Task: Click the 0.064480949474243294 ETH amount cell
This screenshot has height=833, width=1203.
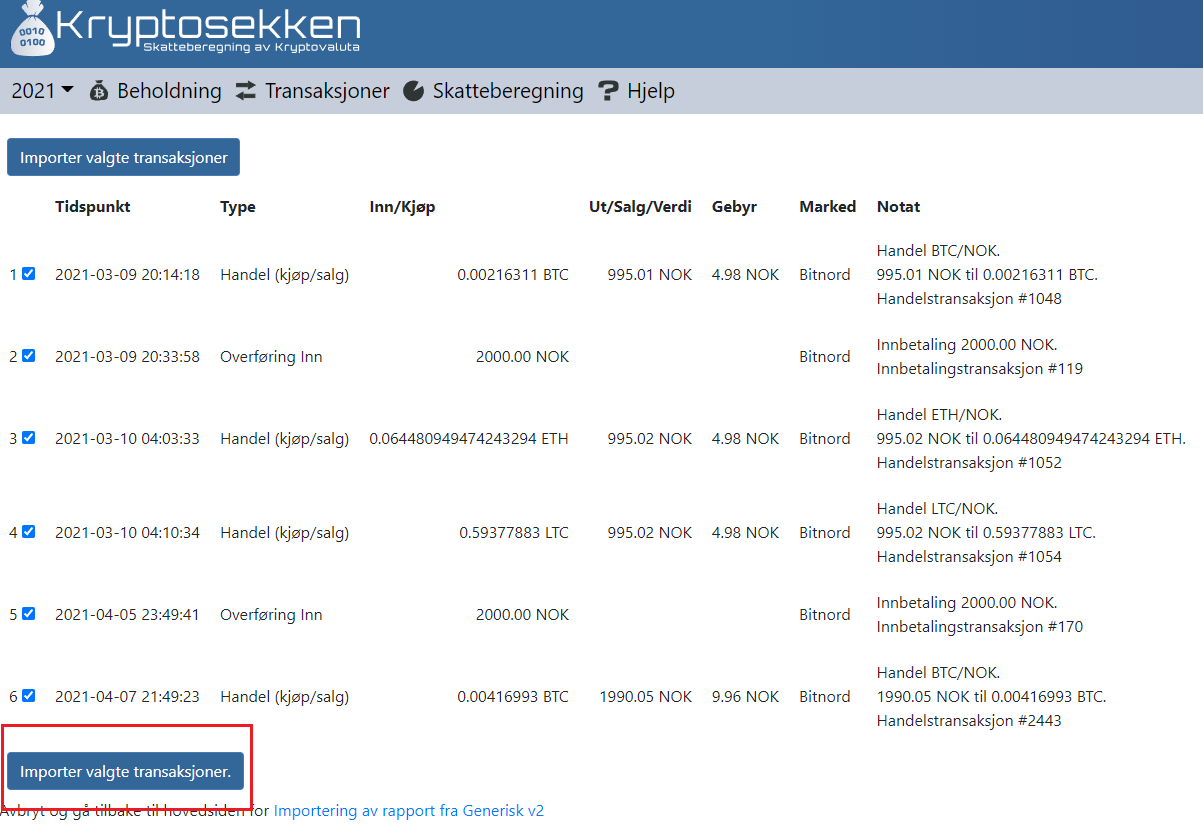Action: coord(469,439)
